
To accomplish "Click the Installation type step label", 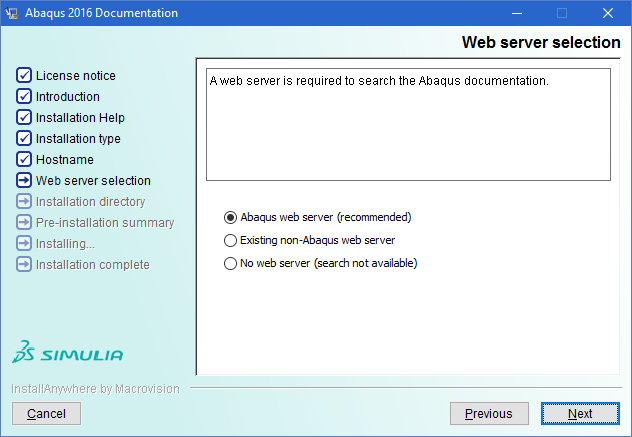I will click(x=78, y=139).
